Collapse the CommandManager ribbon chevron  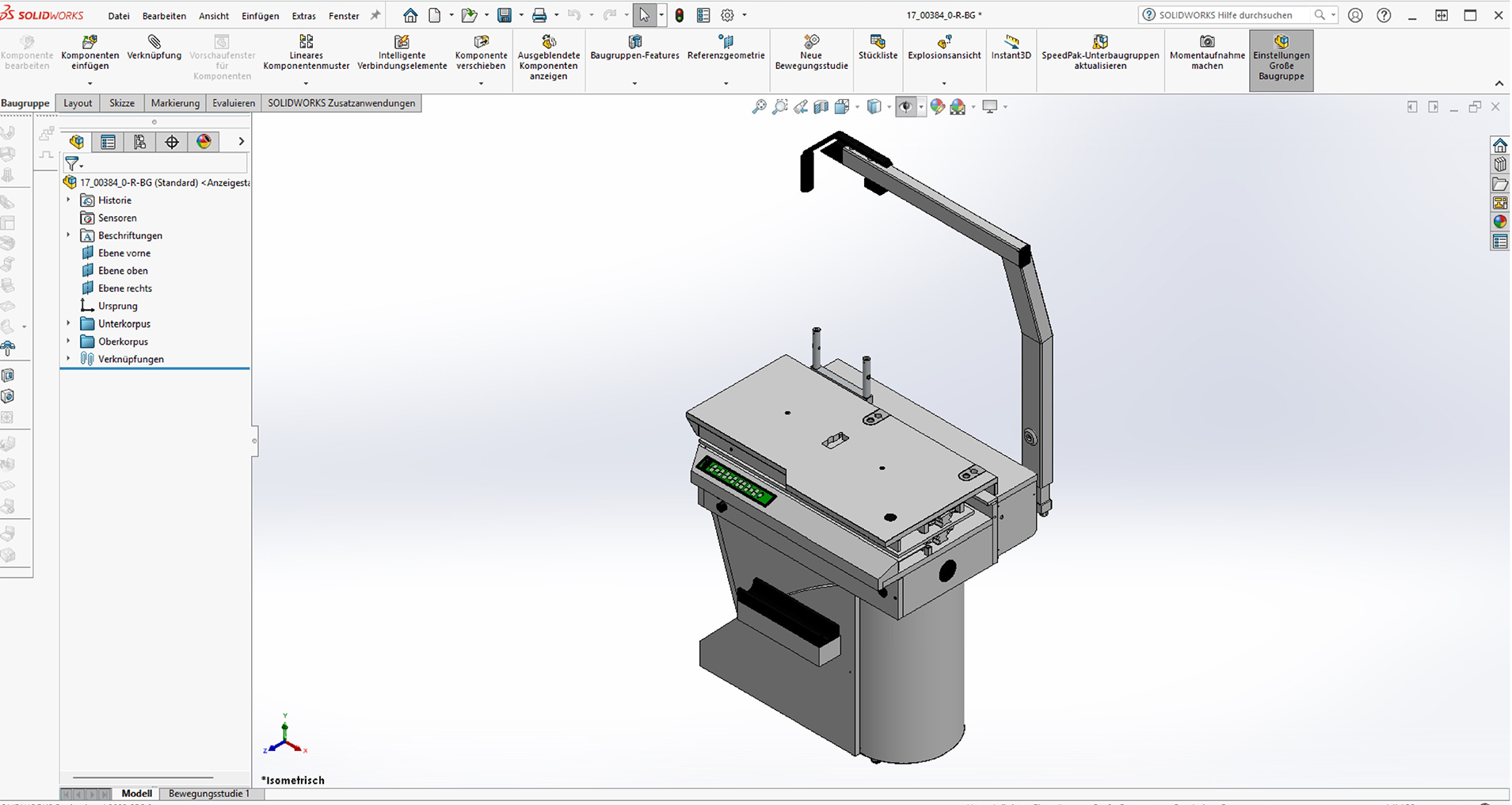(1499, 83)
